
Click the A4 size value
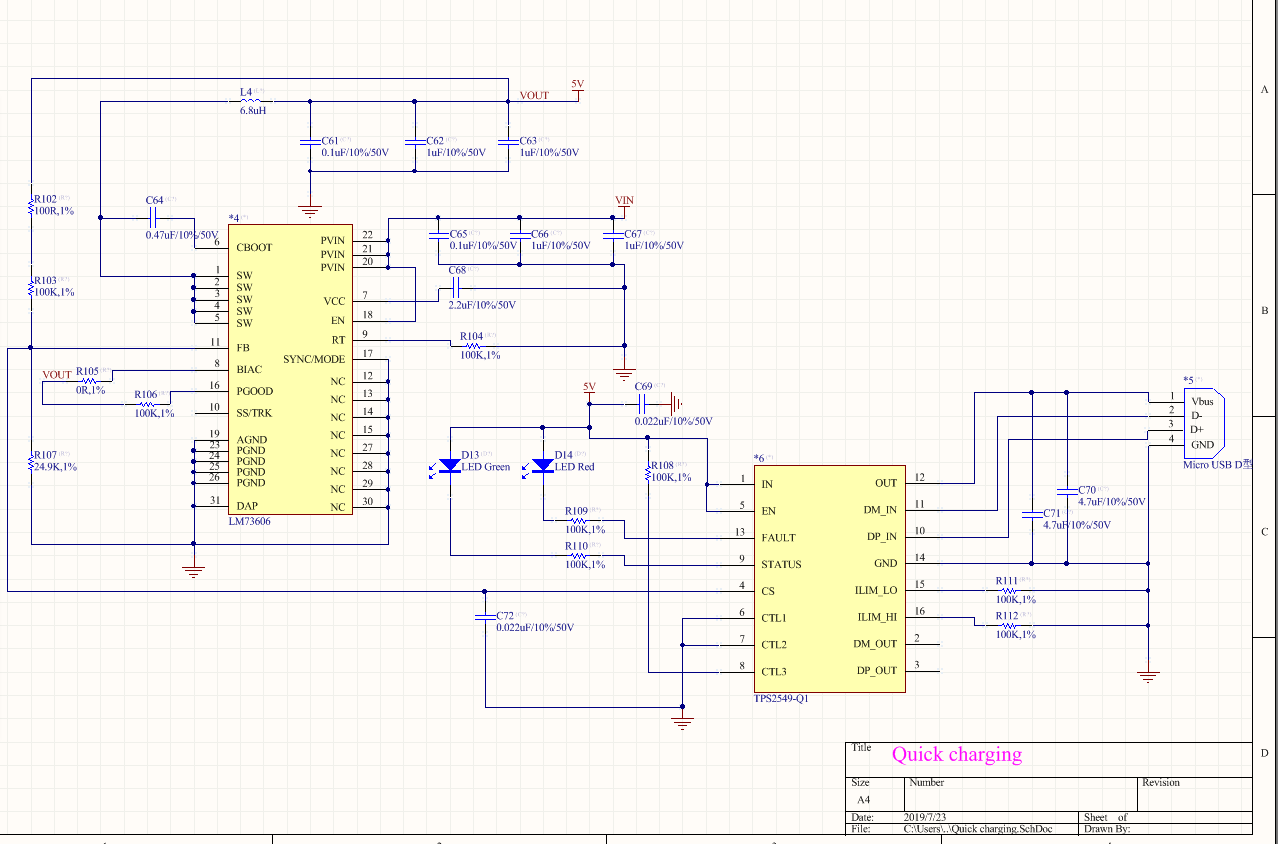pos(863,800)
